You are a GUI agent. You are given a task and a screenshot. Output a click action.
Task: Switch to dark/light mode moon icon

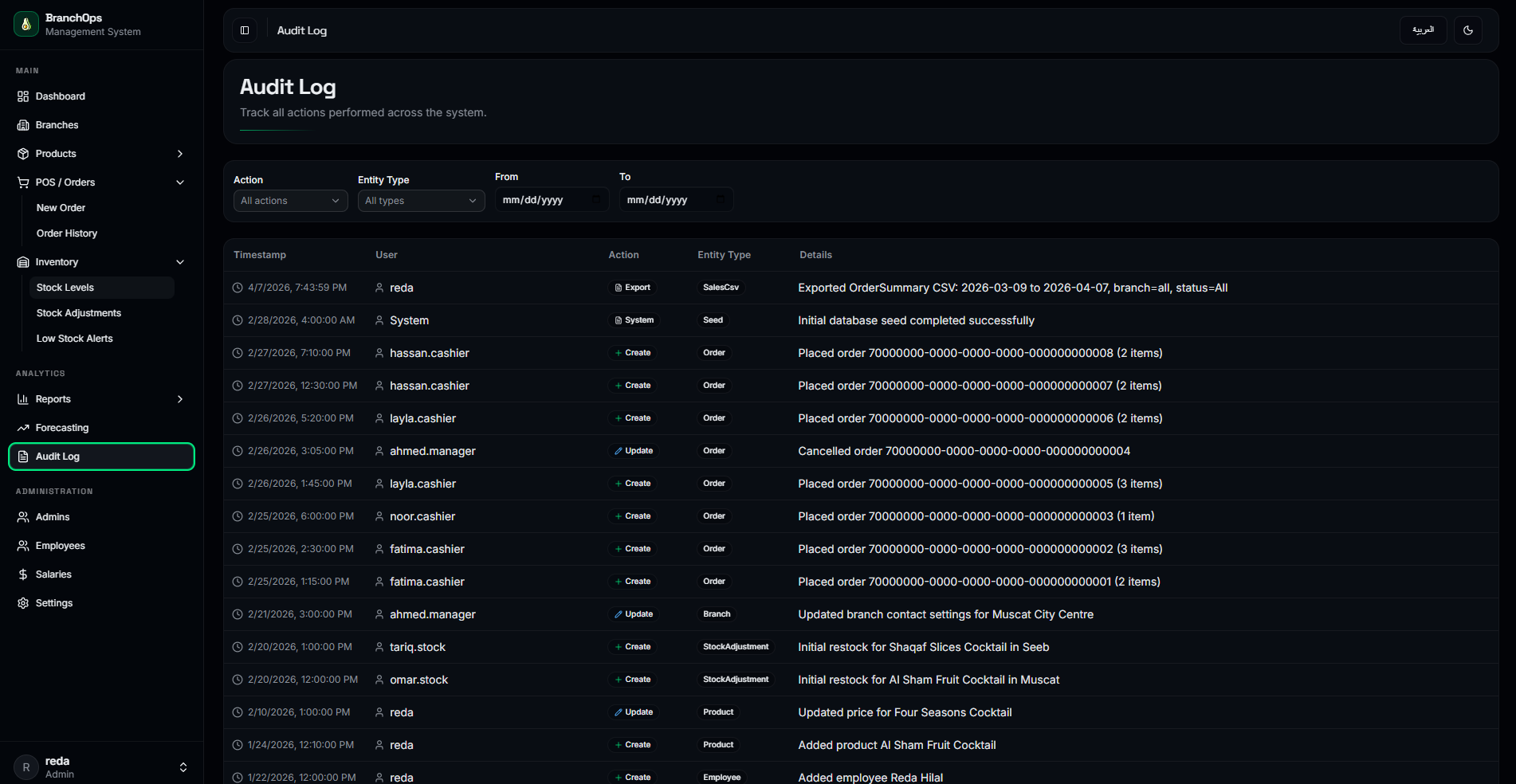tap(1468, 30)
